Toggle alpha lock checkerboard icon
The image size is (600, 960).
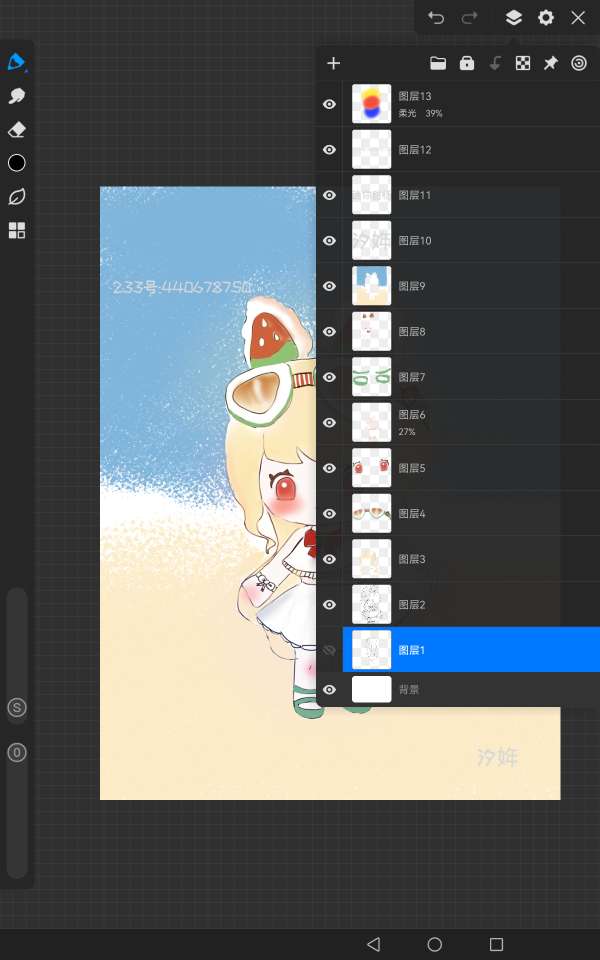pyautogui.click(x=522, y=63)
